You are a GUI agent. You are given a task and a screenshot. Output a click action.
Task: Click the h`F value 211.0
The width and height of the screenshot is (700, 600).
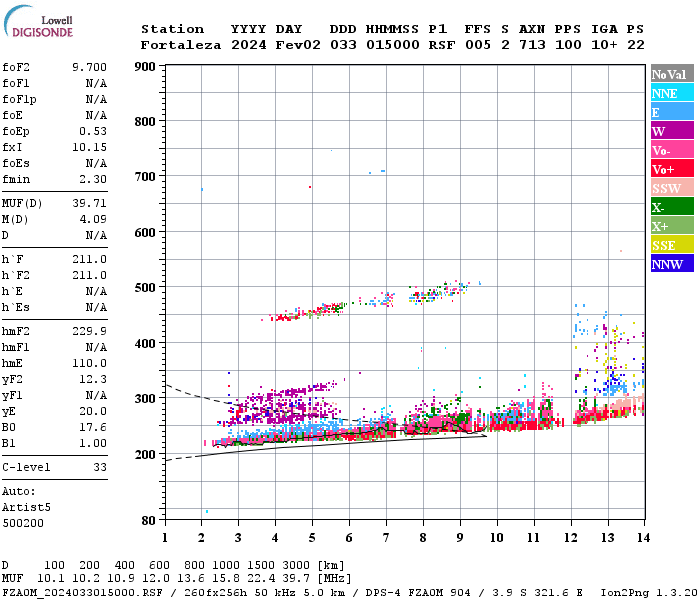[89, 259]
